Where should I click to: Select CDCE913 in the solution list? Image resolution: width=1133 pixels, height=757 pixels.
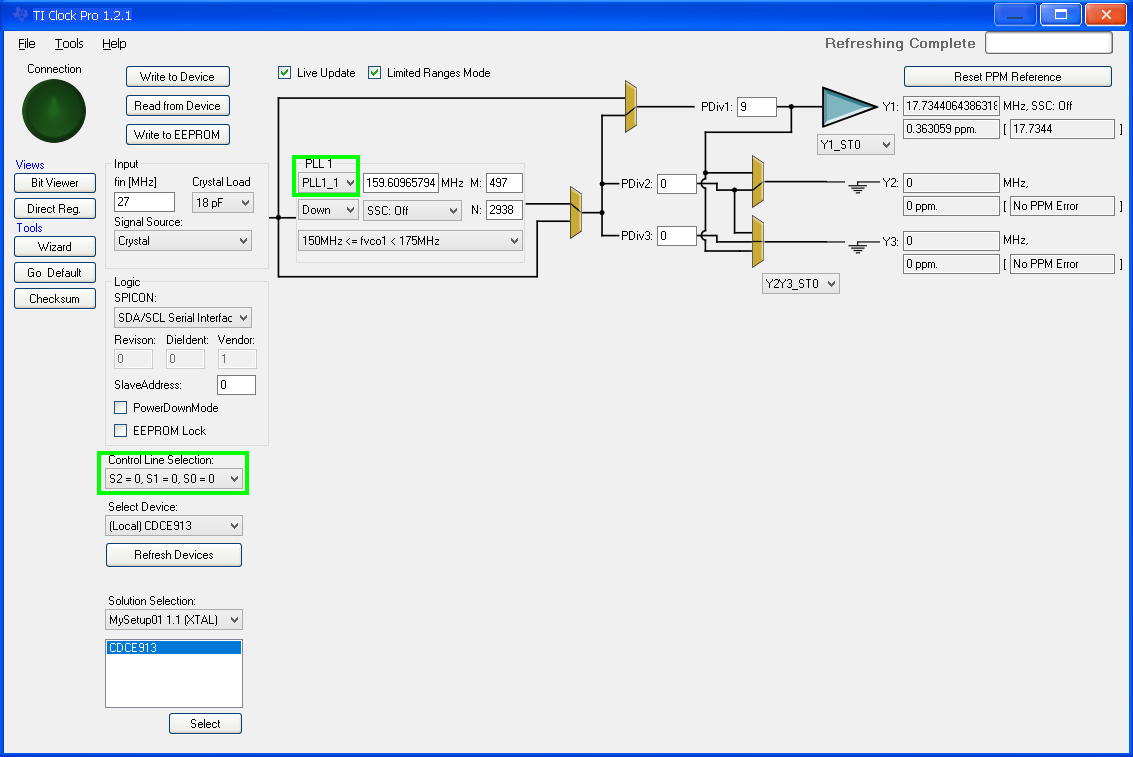(173, 648)
